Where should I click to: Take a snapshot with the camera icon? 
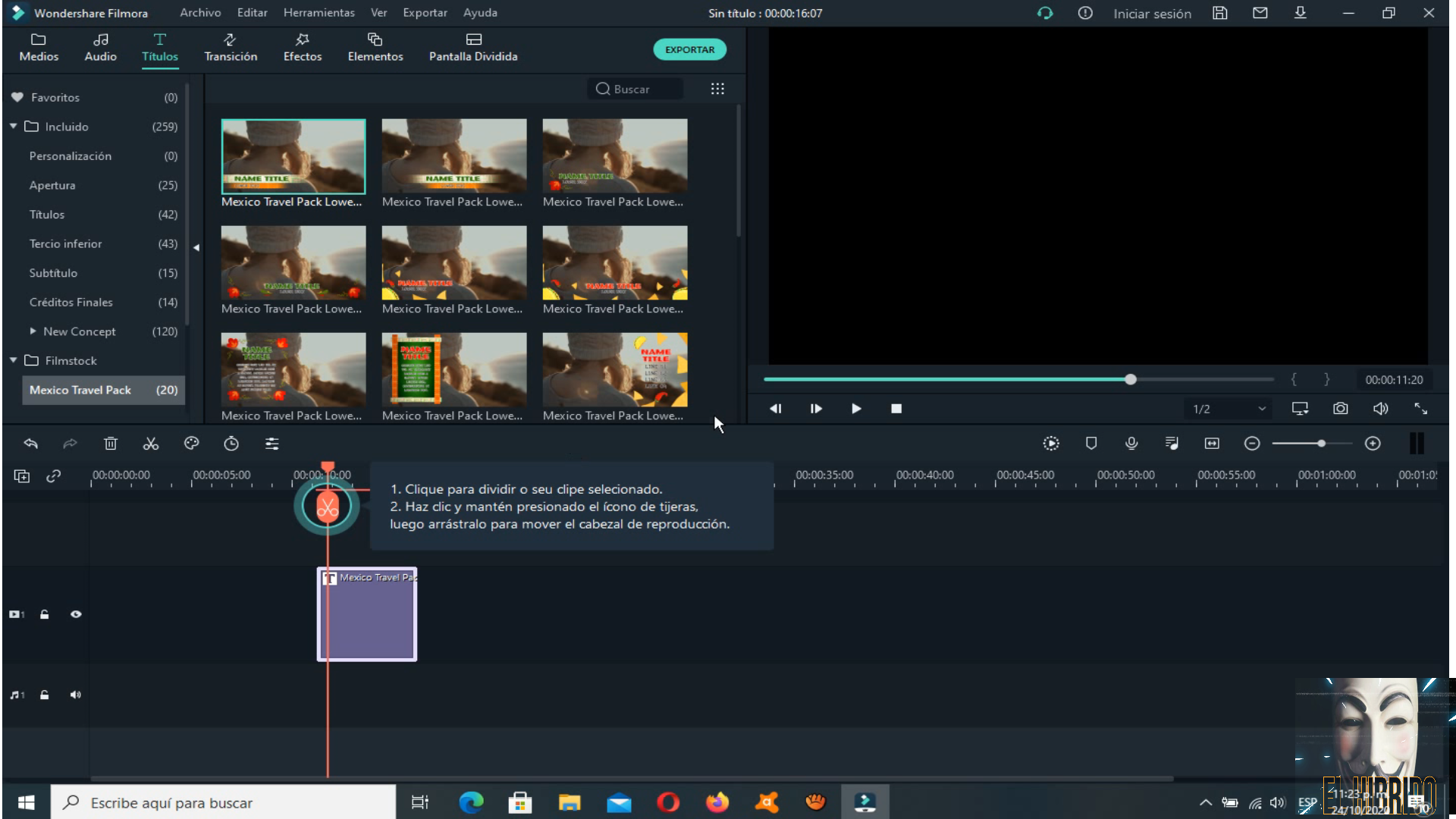pos(1340,408)
